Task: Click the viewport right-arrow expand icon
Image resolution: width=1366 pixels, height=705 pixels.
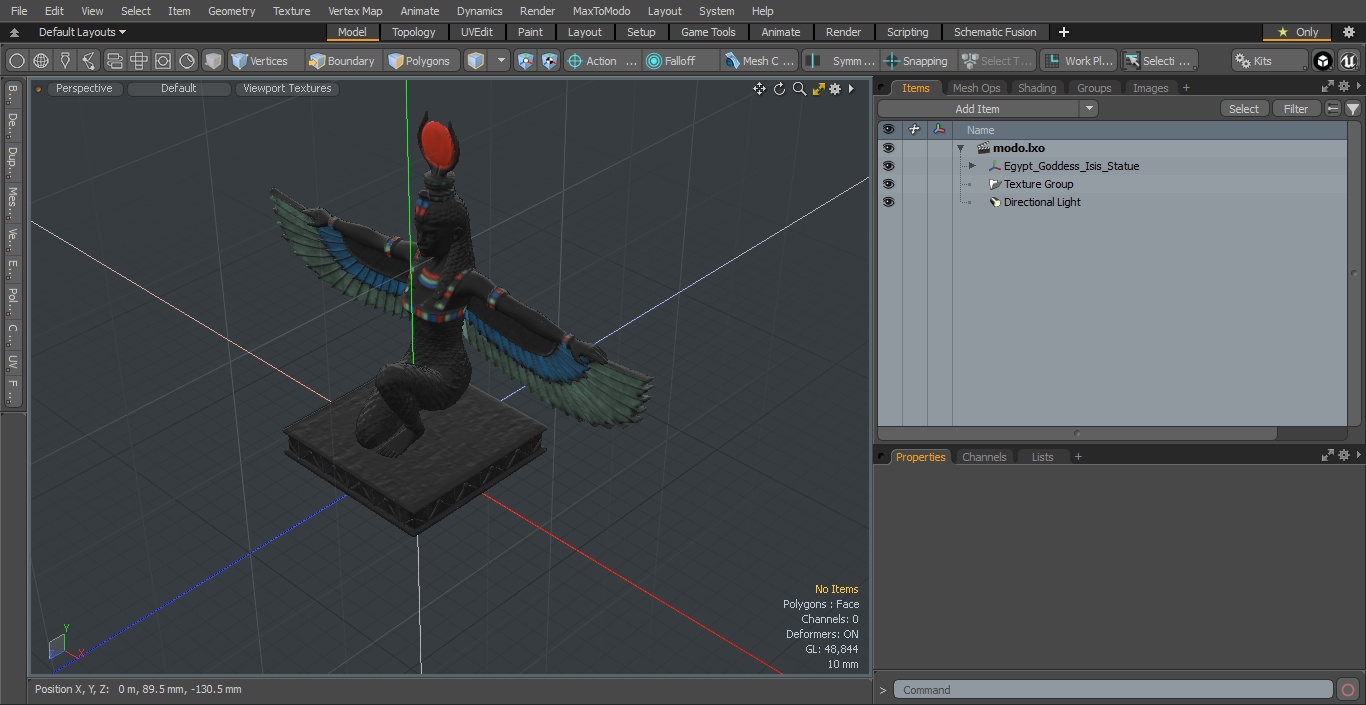Action: click(851, 89)
